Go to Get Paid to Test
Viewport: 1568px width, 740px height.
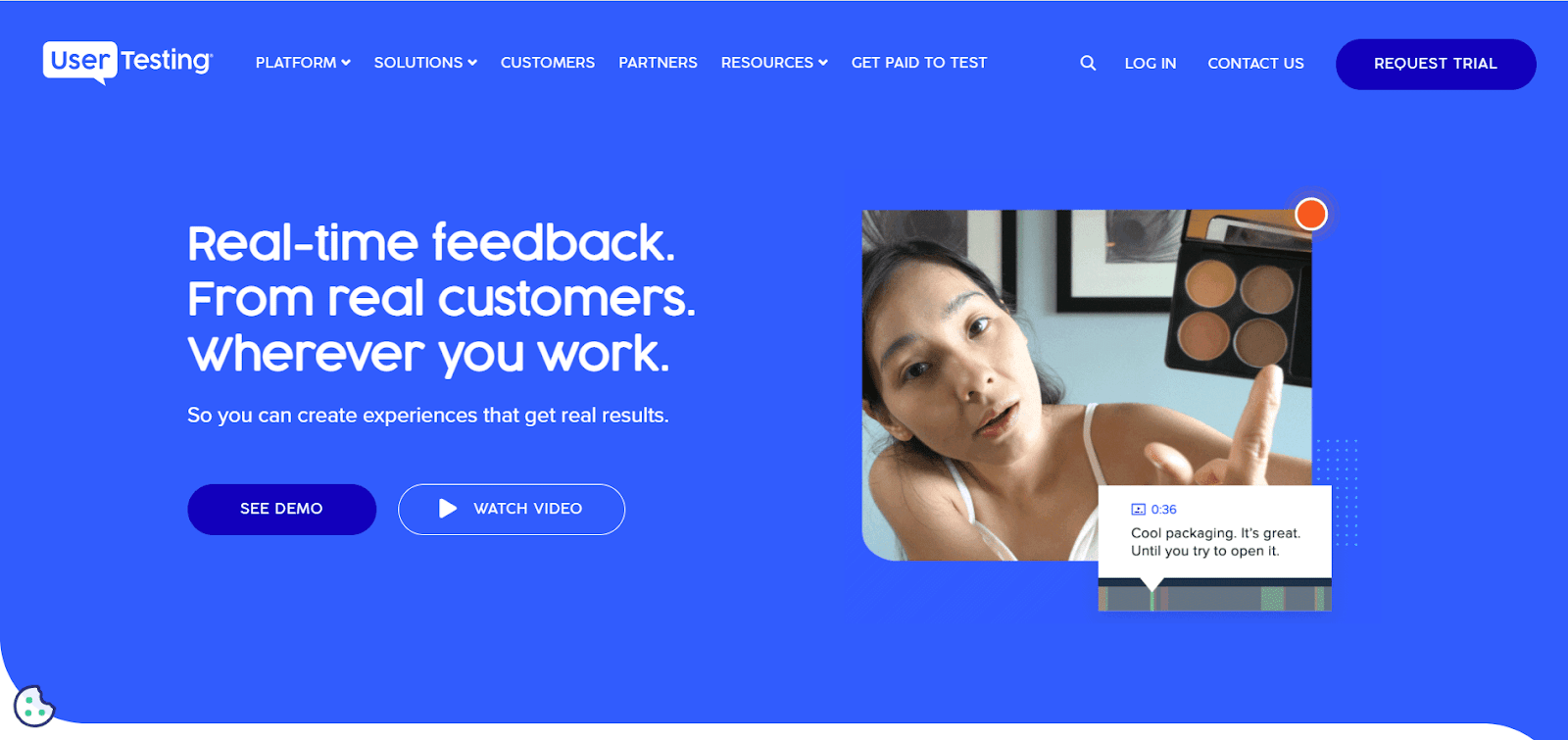click(919, 63)
